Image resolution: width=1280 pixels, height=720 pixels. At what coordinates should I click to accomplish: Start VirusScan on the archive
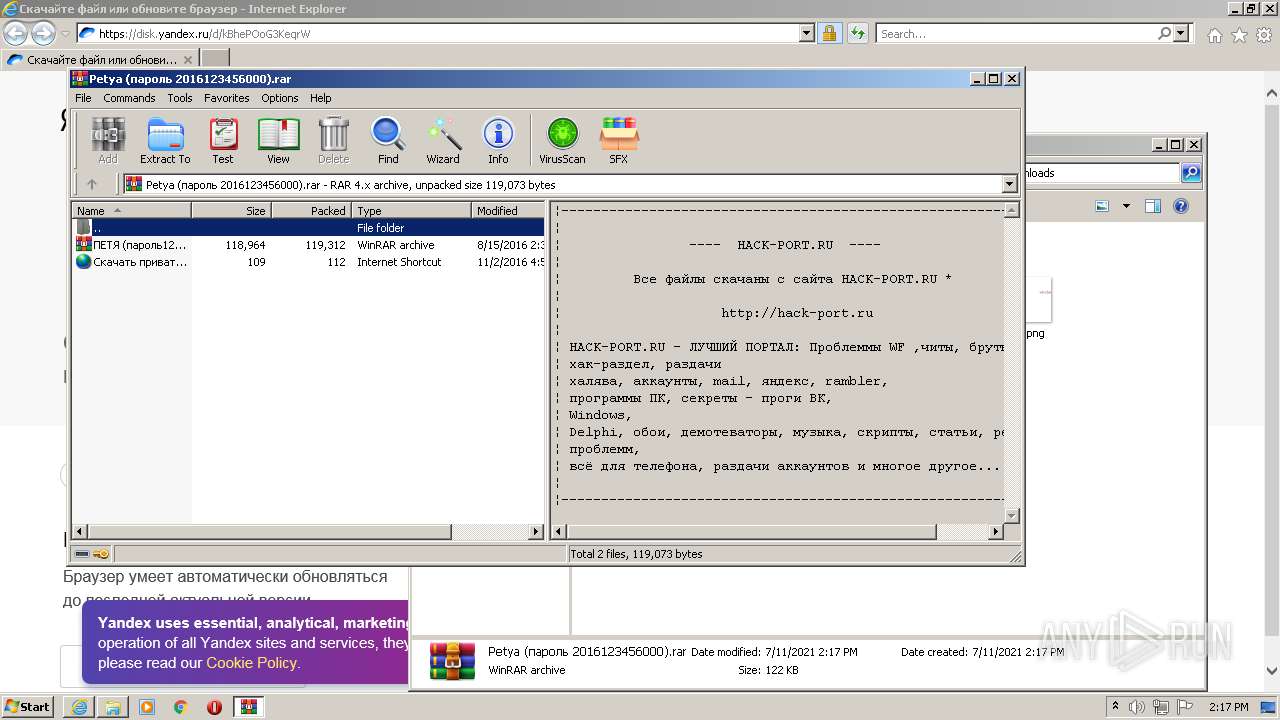(x=562, y=140)
